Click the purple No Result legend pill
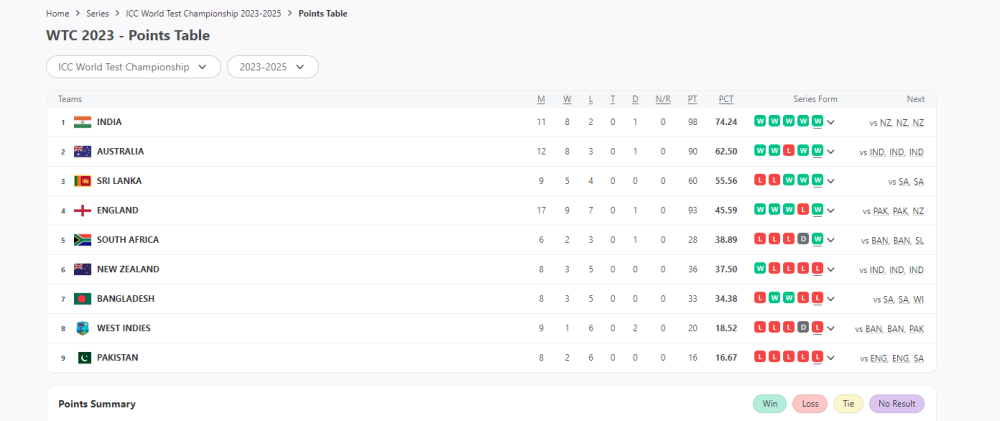 [897, 404]
